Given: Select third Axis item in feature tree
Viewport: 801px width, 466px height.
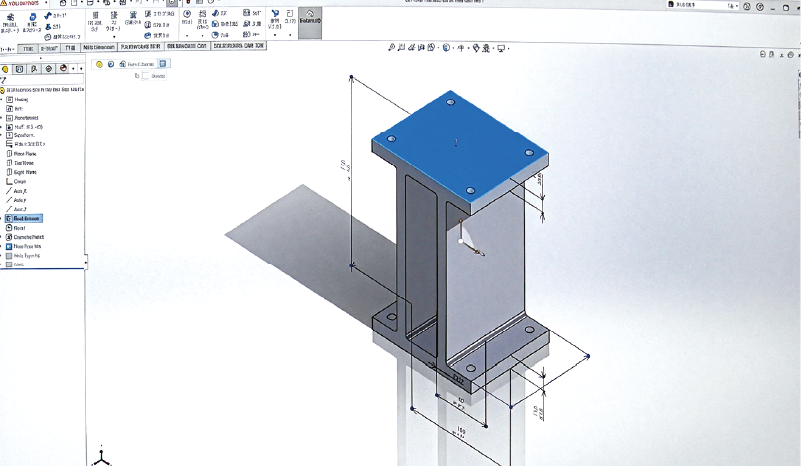Looking at the screenshot, I should click(16, 209).
